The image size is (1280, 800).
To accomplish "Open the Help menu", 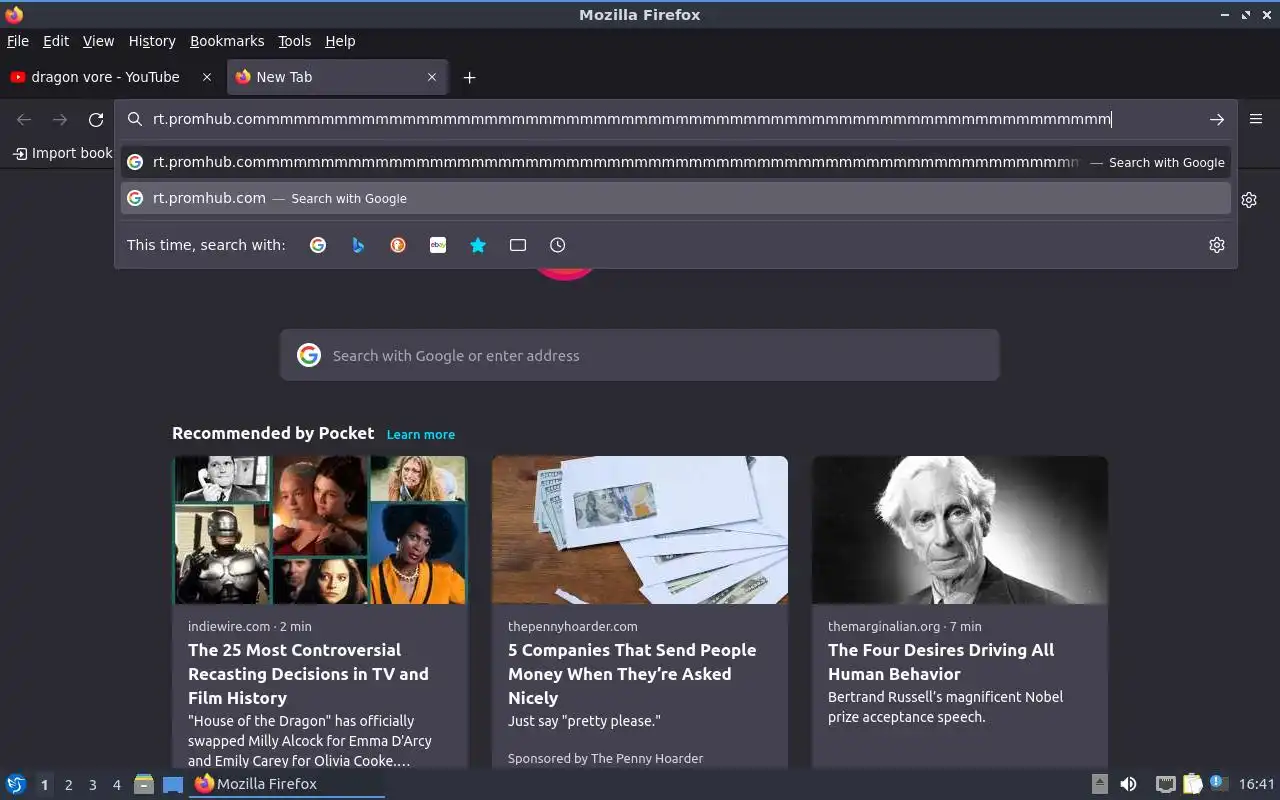I will pos(340,41).
